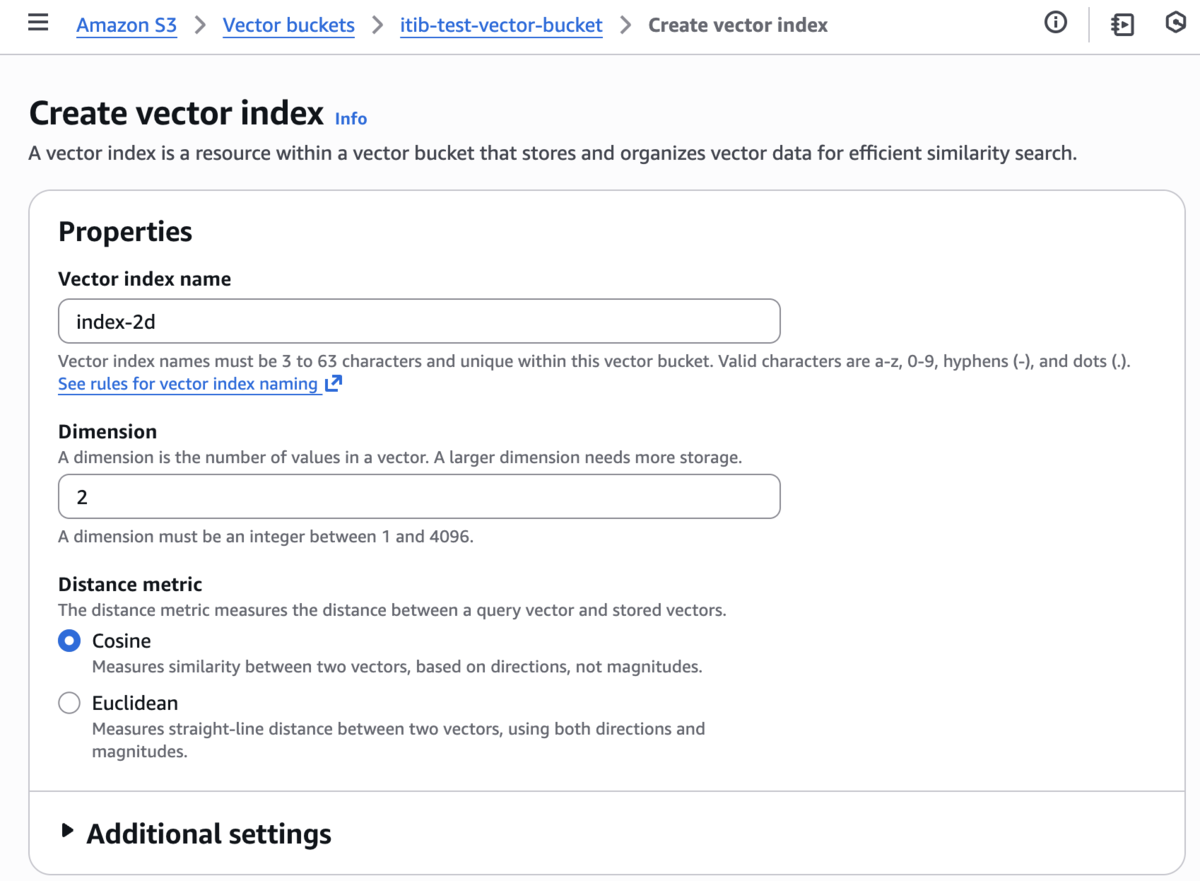Image resolution: width=1200 pixels, height=881 pixels.
Task: Go to Amazon S3 breadcrumb
Action: click(127, 25)
